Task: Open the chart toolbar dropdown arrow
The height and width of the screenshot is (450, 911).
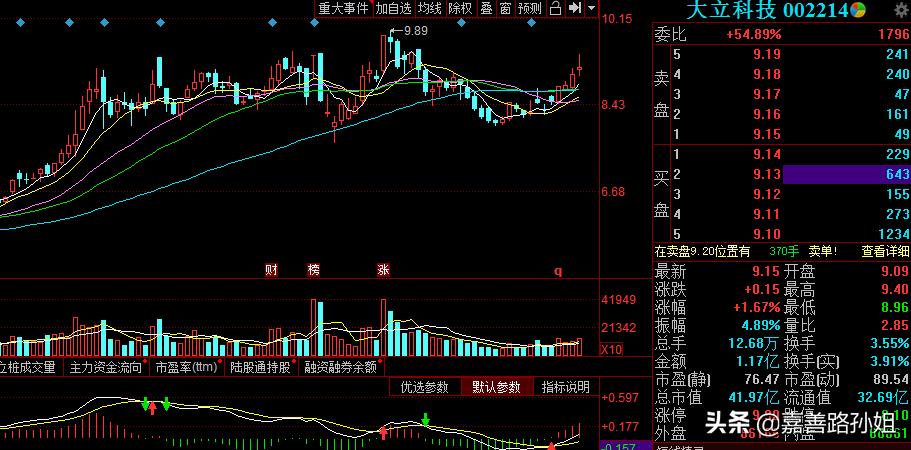Action: (x=591, y=8)
